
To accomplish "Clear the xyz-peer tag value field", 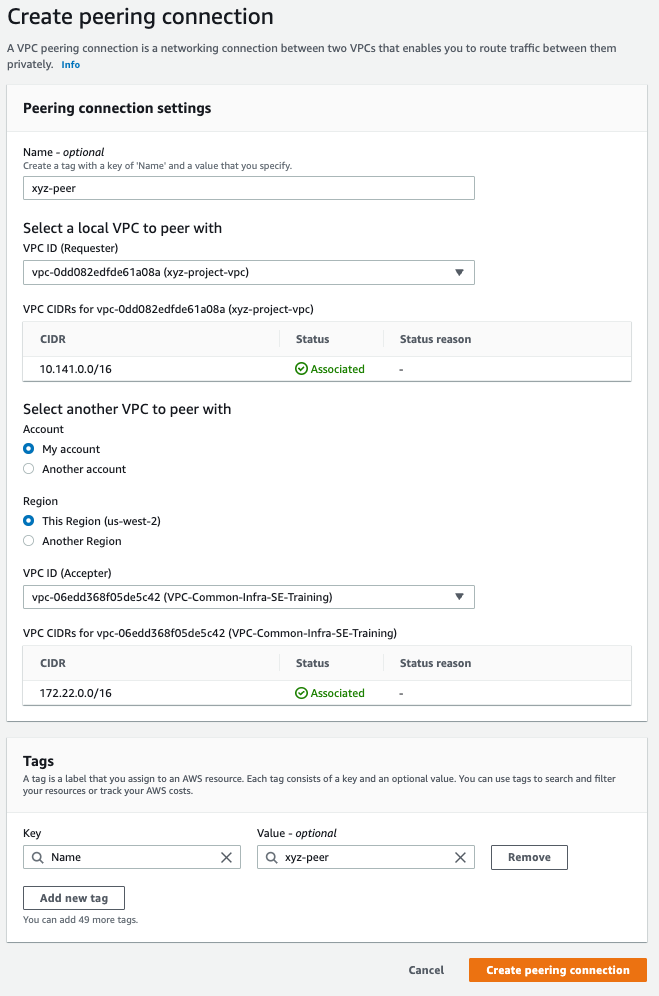I will pyautogui.click(x=460, y=857).
